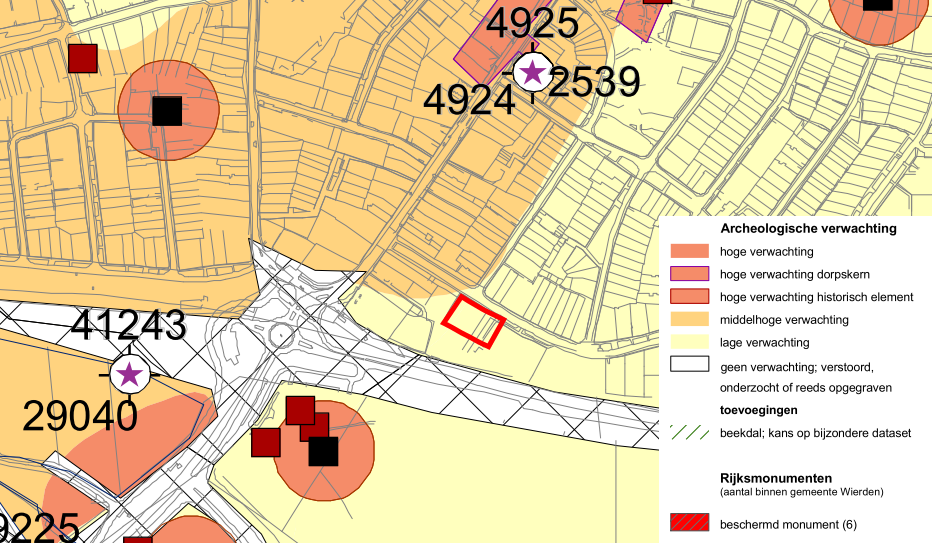
Task: Click the green hatched 'beekdal' legend symbol
Action: [x=689, y=432]
